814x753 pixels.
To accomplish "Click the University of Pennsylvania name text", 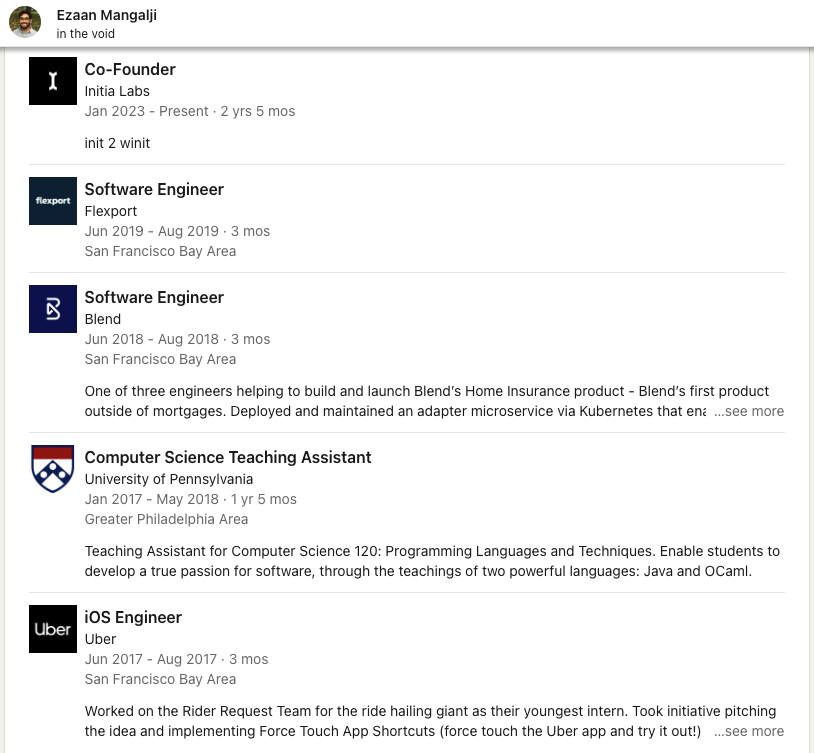I will [x=169, y=479].
